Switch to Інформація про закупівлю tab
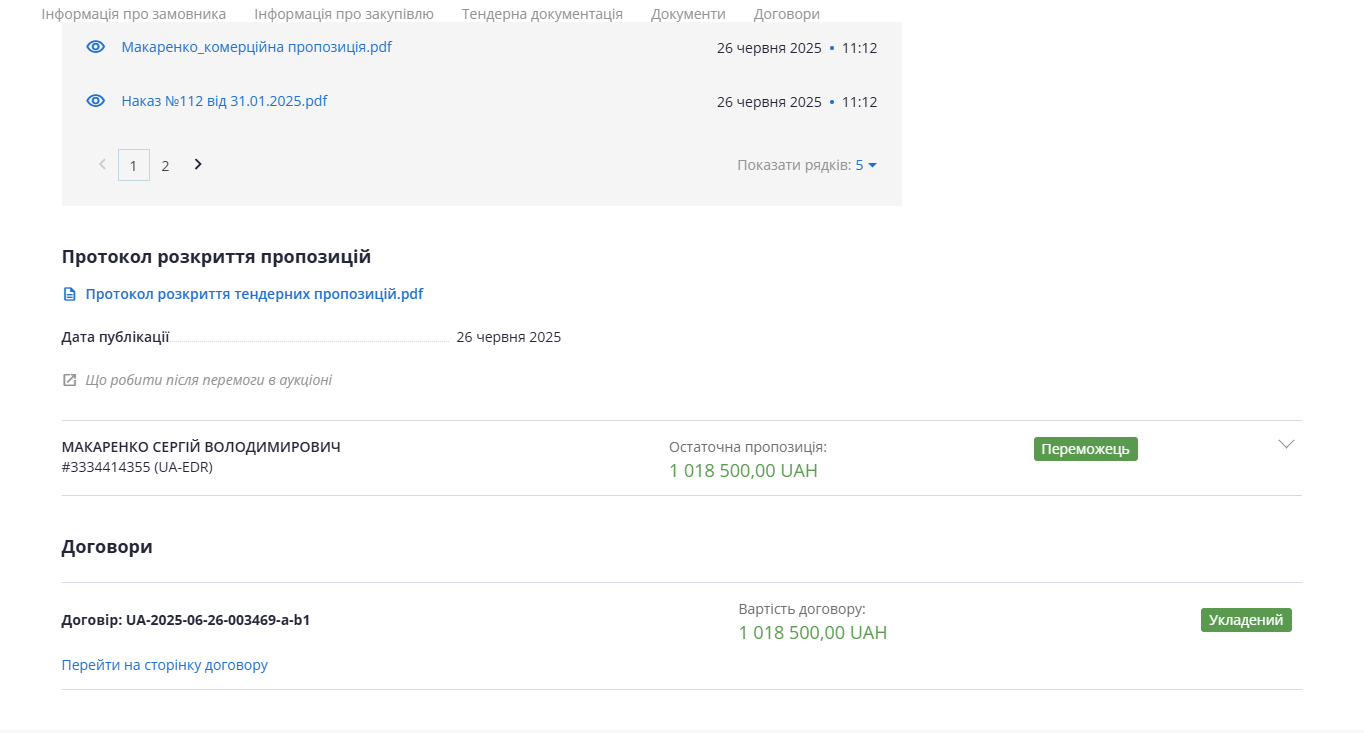 point(344,14)
